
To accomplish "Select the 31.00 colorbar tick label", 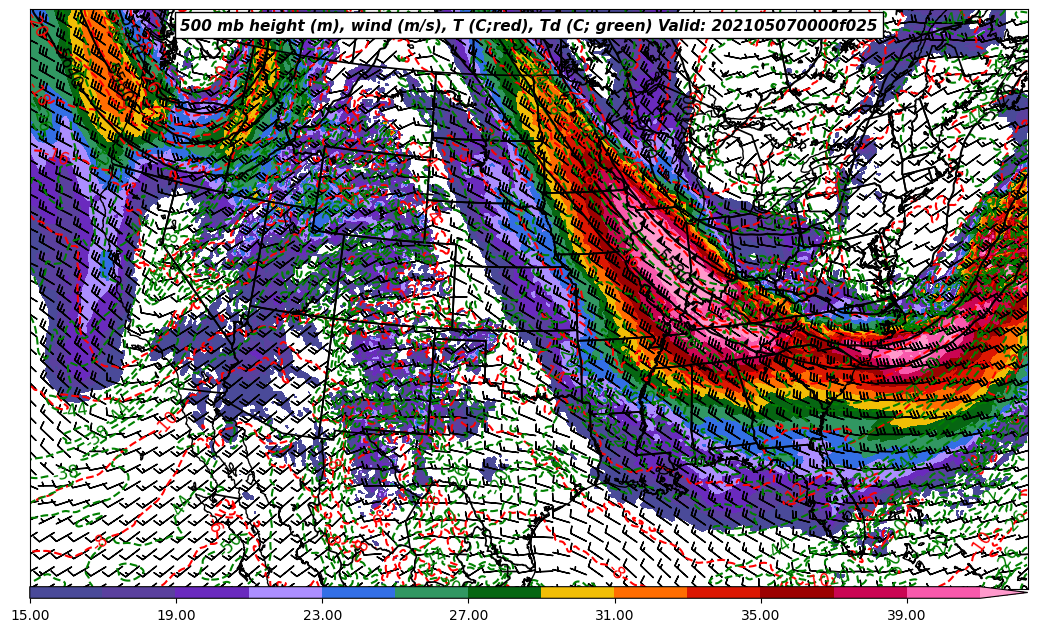I will click(614, 615).
